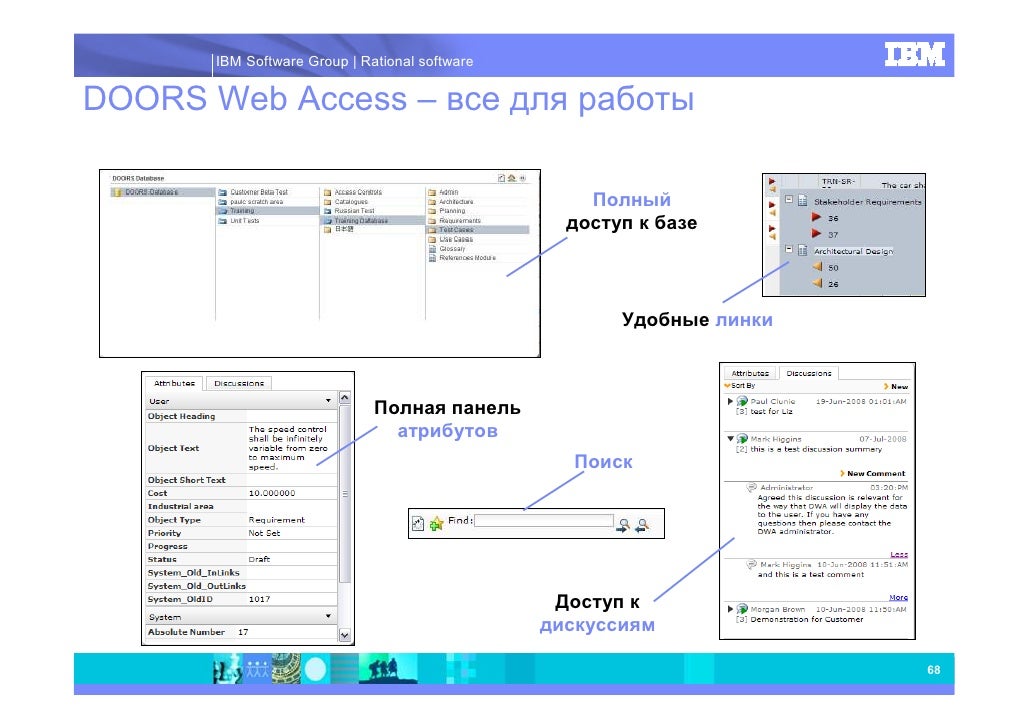The image size is (1030, 728).
Task: Click the Russian Test project folder icon
Action: [x=327, y=212]
